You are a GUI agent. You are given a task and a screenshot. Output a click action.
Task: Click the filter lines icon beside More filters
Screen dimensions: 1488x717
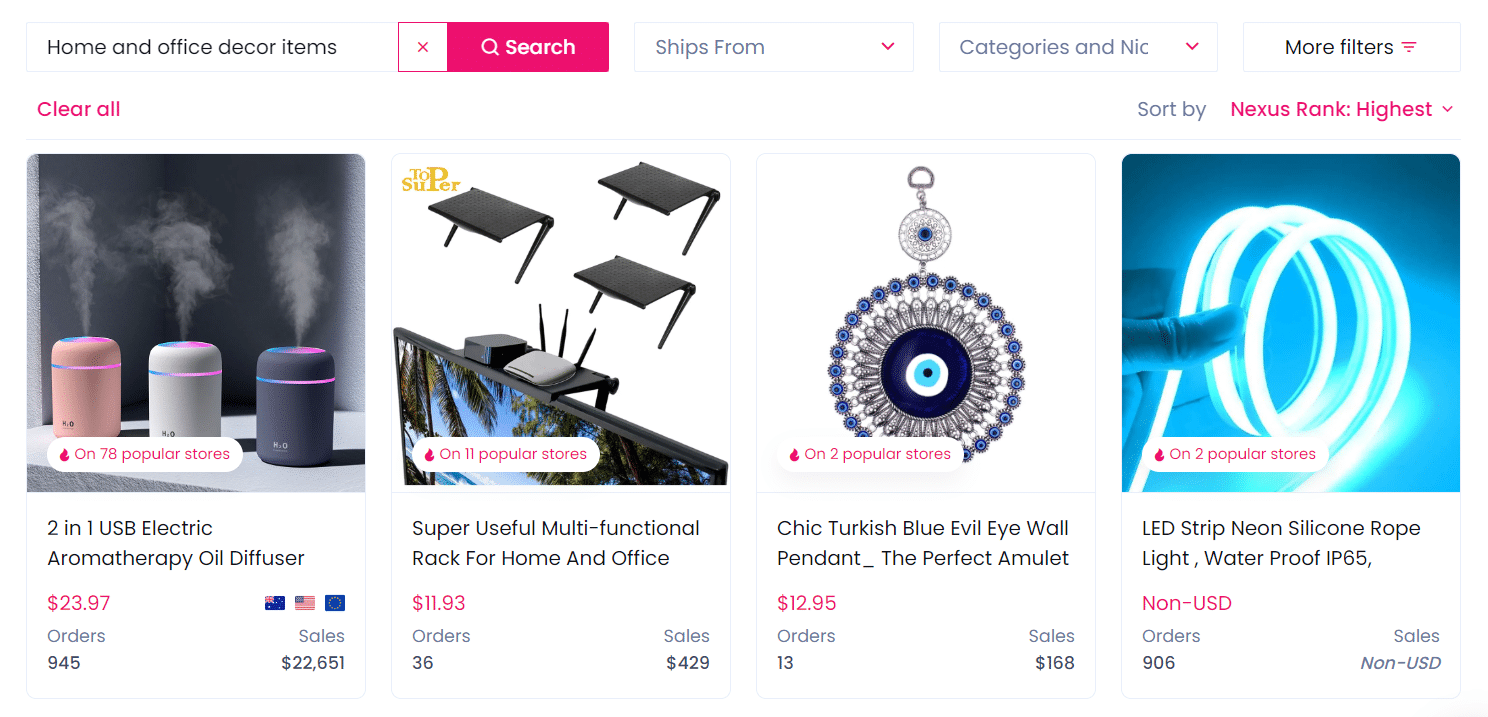(1409, 47)
